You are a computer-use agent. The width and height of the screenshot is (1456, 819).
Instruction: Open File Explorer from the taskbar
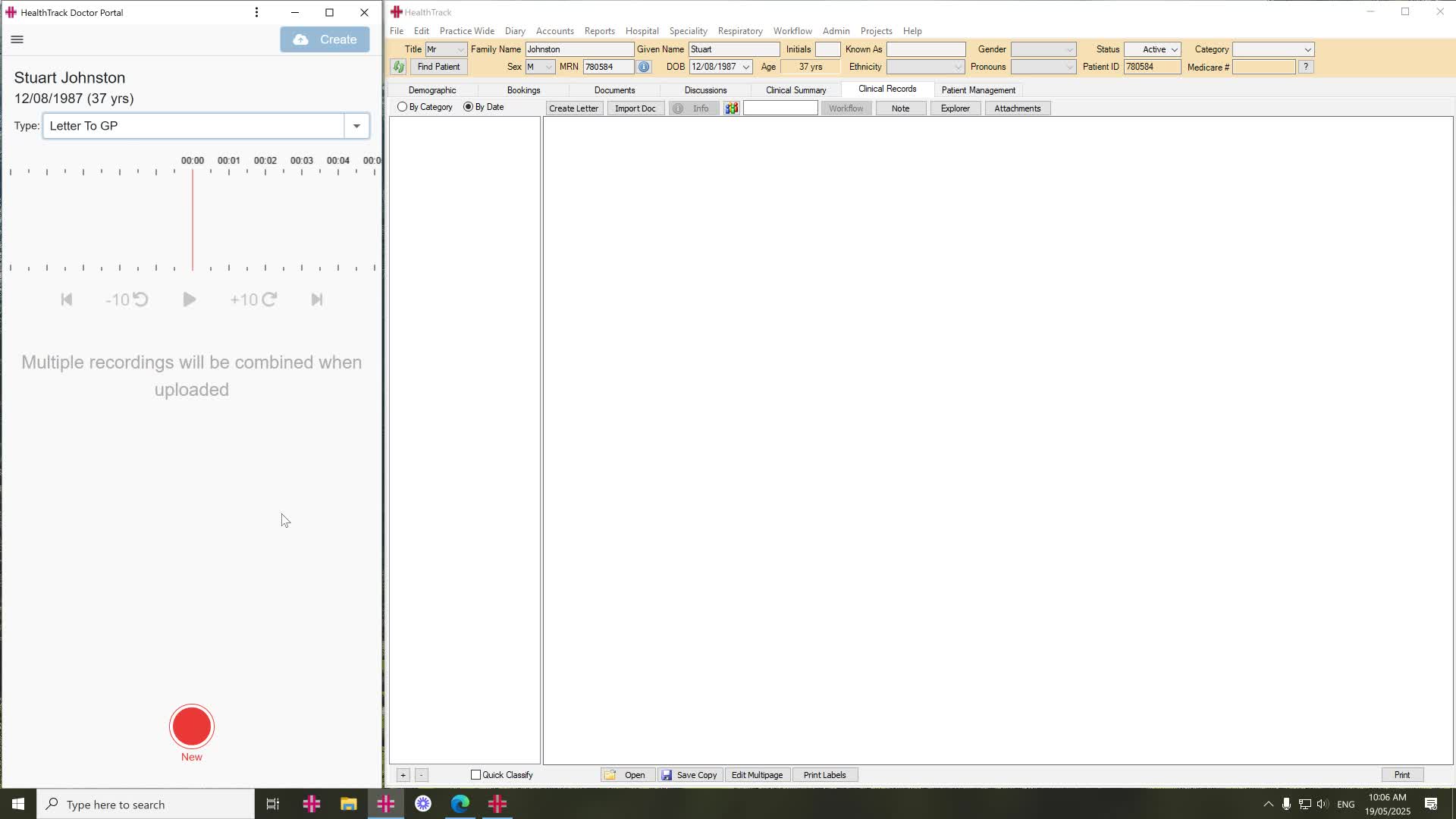[348, 804]
